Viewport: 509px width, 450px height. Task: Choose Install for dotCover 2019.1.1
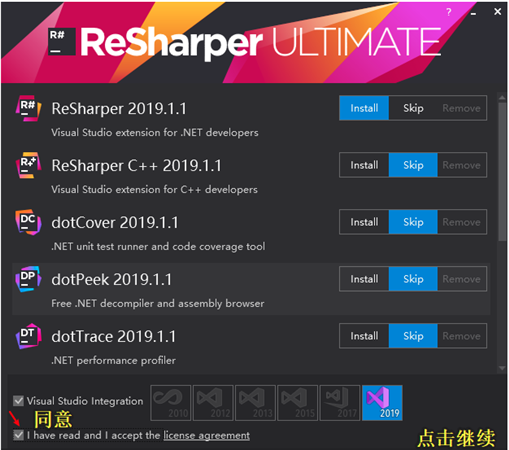coord(364,222)
